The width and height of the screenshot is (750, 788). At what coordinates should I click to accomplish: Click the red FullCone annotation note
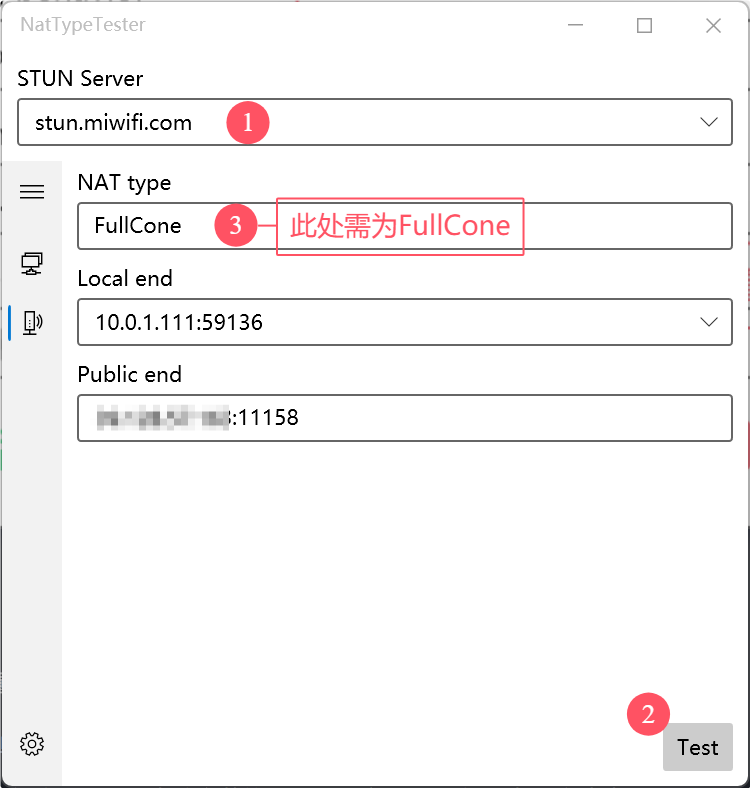pyautogui.click(x=400, y=226)
